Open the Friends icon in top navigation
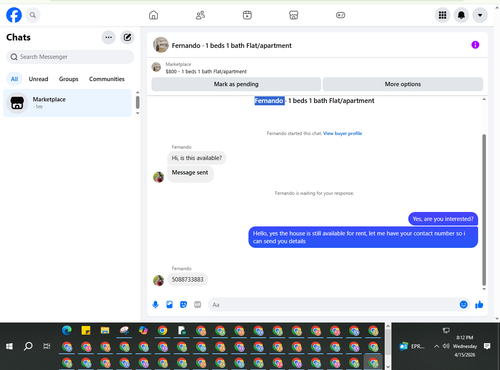 (x=200, y=15)
